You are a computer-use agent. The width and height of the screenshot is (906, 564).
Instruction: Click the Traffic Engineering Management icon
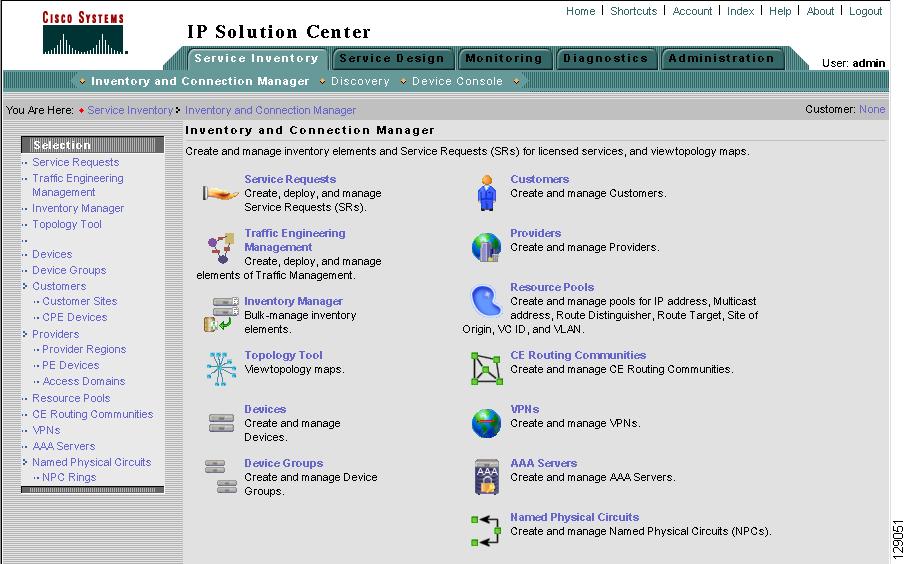pyautogui.click(x=221, y=248)
